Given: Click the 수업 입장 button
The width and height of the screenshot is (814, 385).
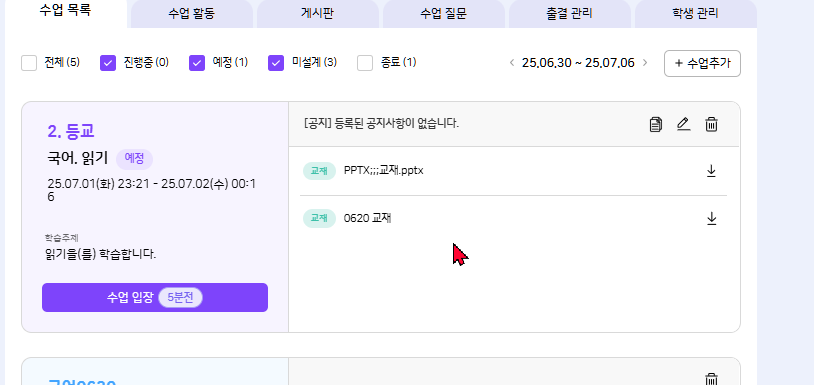Looking at the screenshot, I should (x=155, y=297).
